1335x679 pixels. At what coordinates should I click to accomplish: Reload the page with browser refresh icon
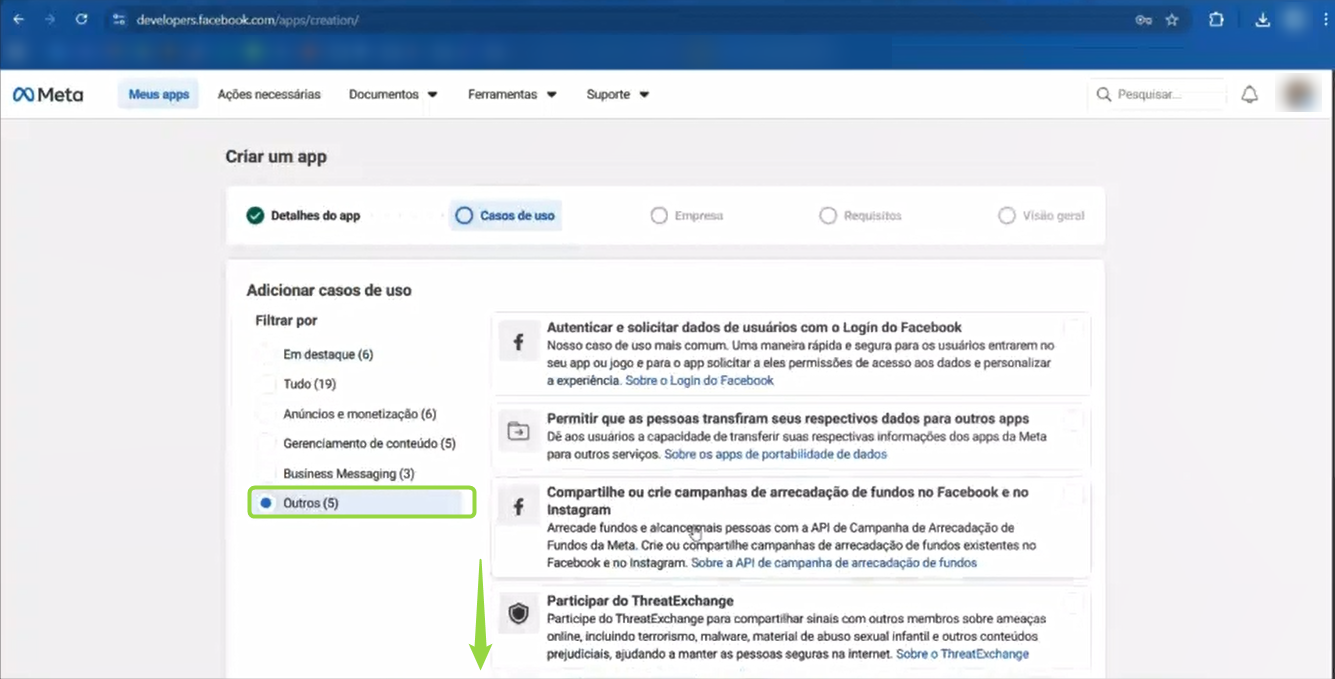[81, 19]
